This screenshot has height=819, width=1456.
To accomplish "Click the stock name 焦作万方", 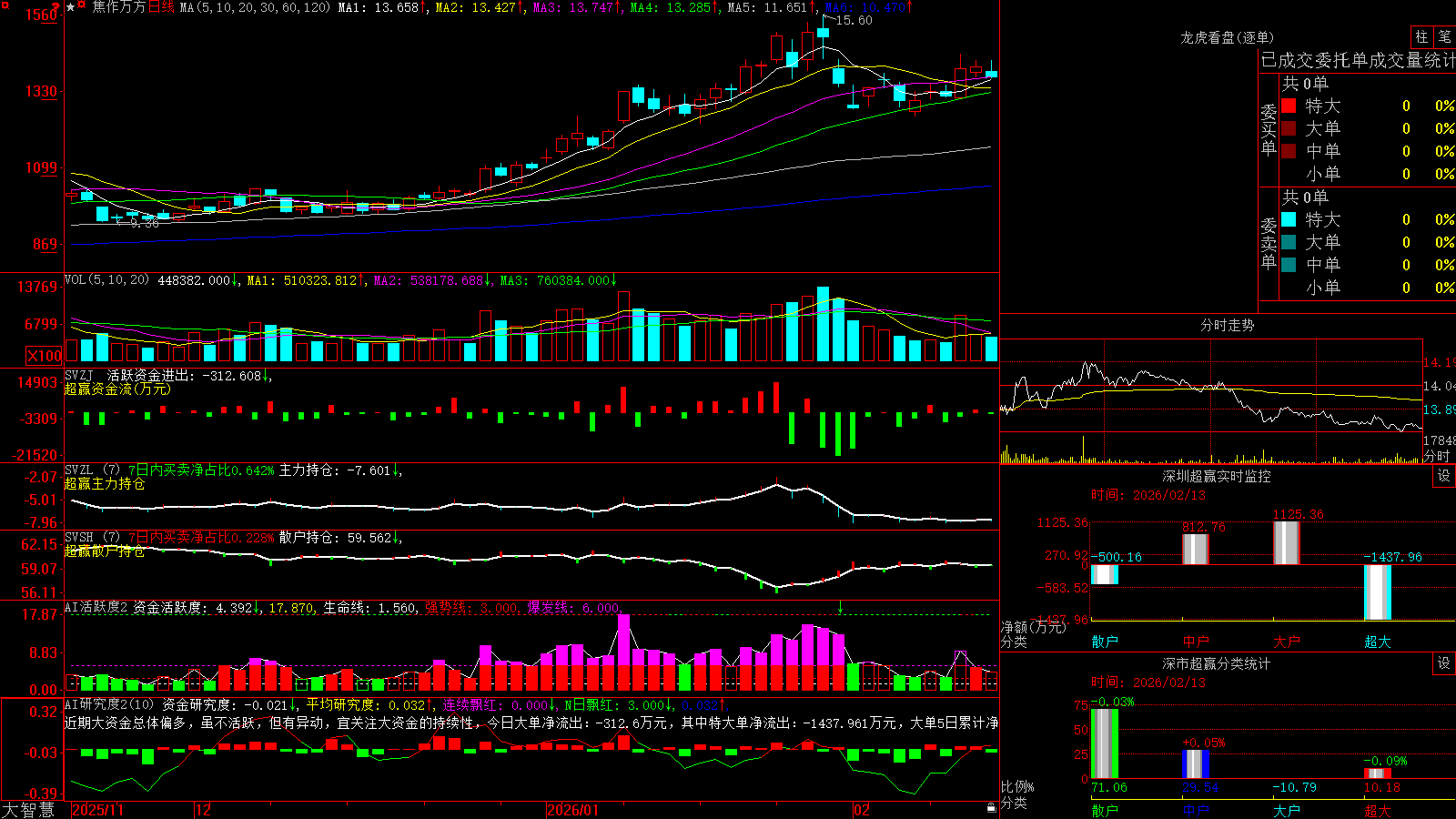I will (x=119, y=7).
